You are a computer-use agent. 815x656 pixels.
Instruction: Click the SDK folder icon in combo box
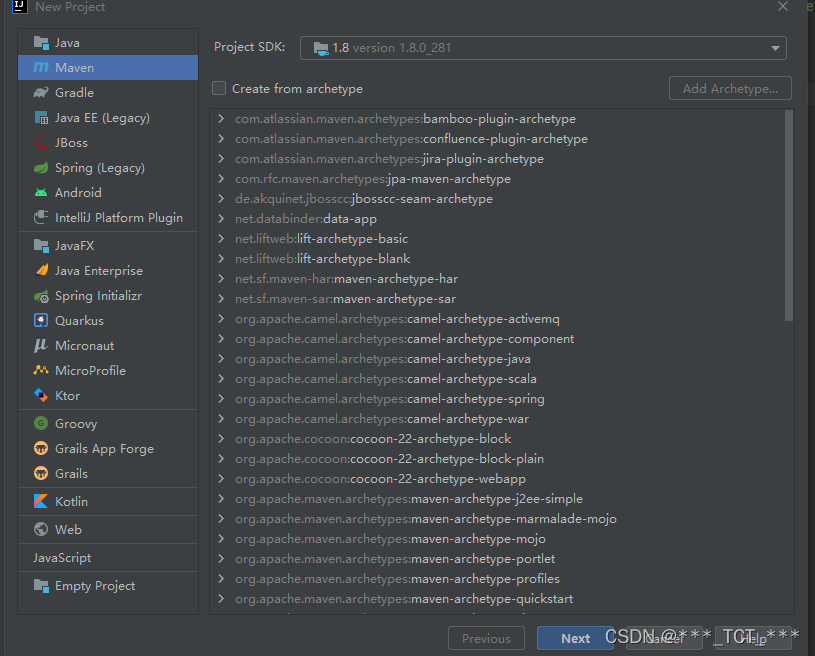coord(321,48)
